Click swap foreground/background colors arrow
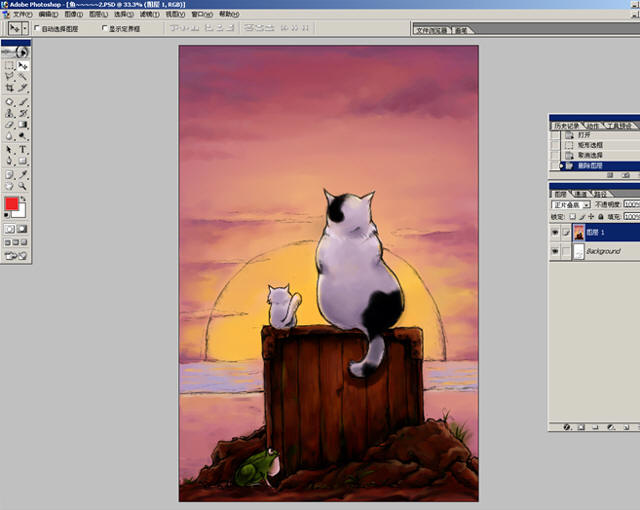The height and width of the screenshot is (510, 640). coord(23,199)
